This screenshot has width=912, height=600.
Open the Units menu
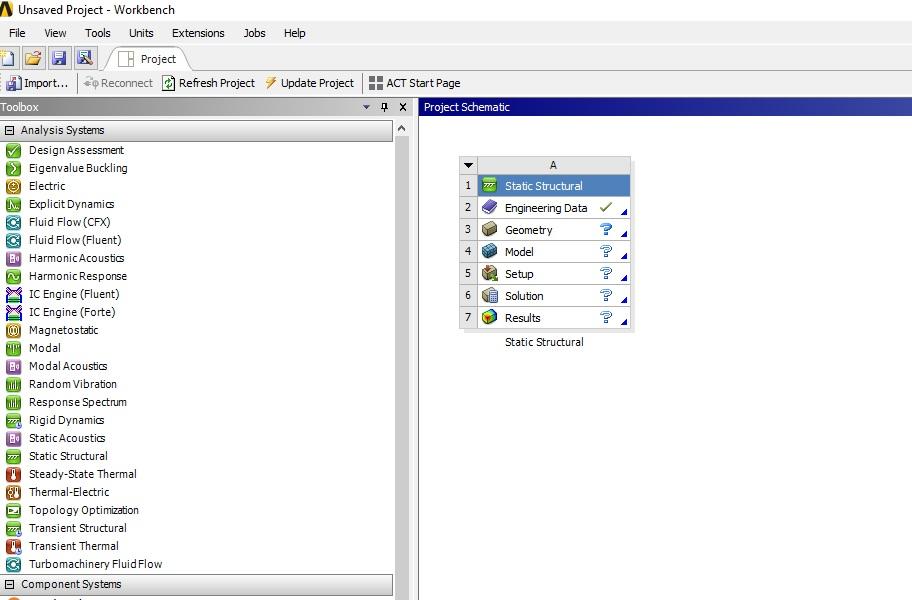[x=141, y=33]
